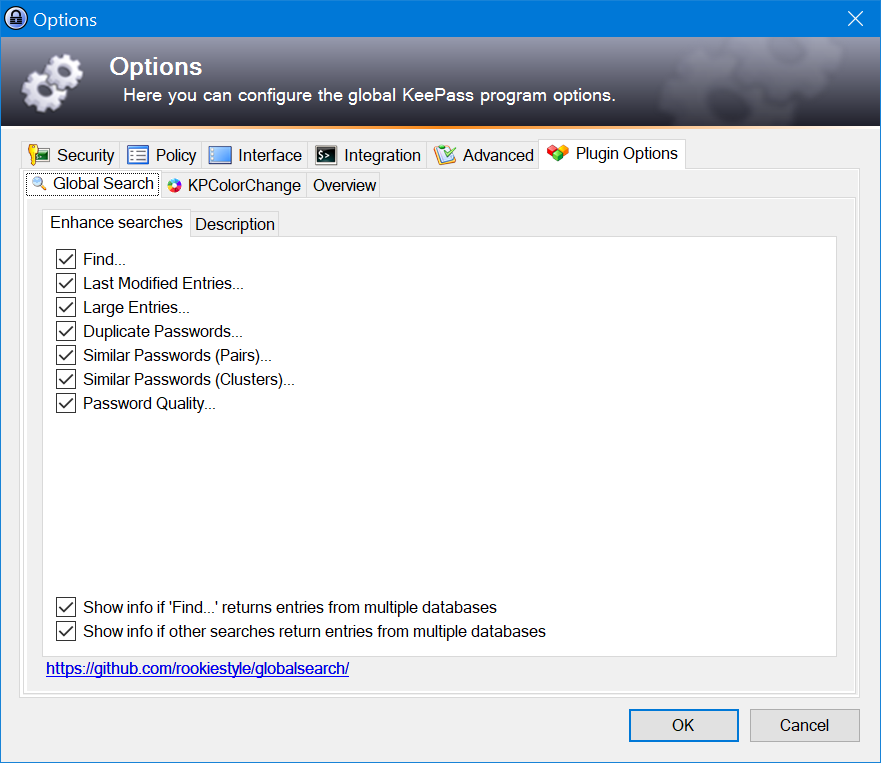Click the Global Search magnifier icon
881x763 pixels.
(x=39, y=183)
